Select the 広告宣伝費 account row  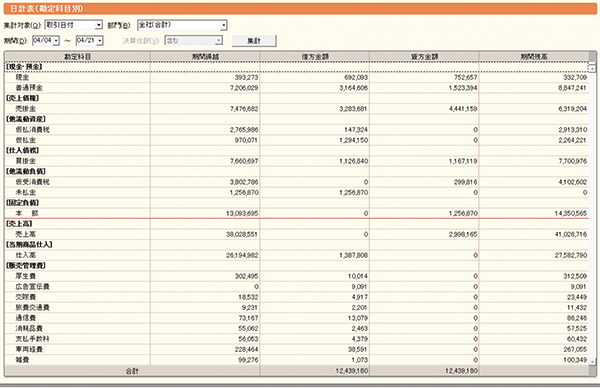click(x=296, y=286)
